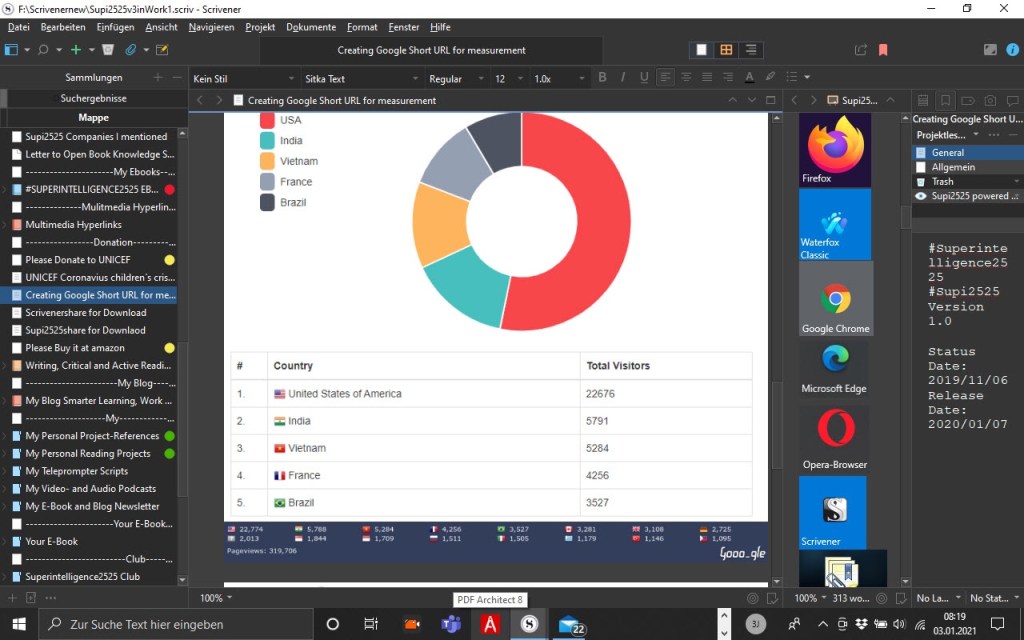Click the Bold formatting icon
Screen dimensions: 1024x640
coord(602,78)
